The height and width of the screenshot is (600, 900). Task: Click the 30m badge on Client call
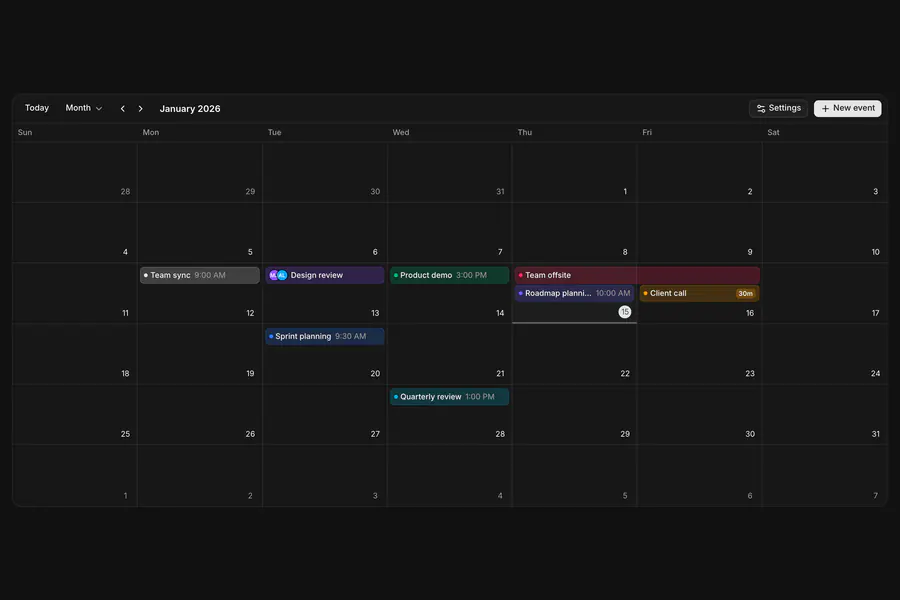[746, 293]
